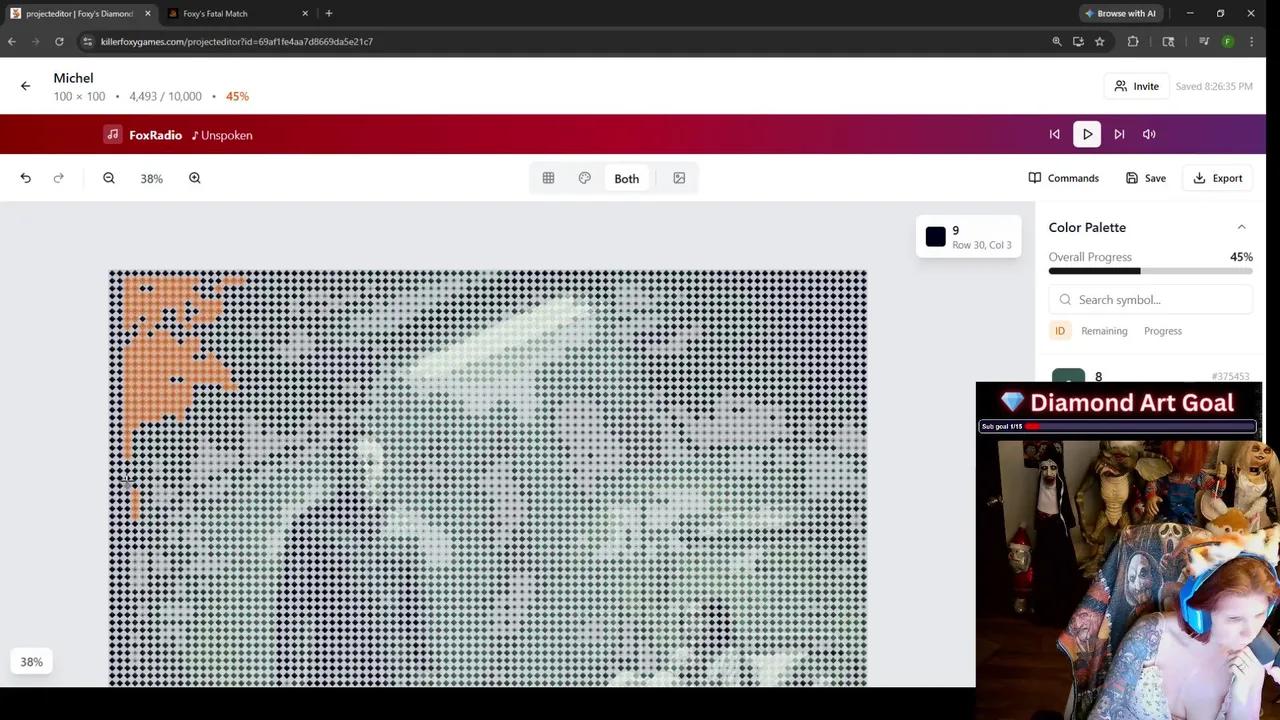Select the Both view mode
The width and height of the screenshot is (1280, 720).
pos(627,178)
